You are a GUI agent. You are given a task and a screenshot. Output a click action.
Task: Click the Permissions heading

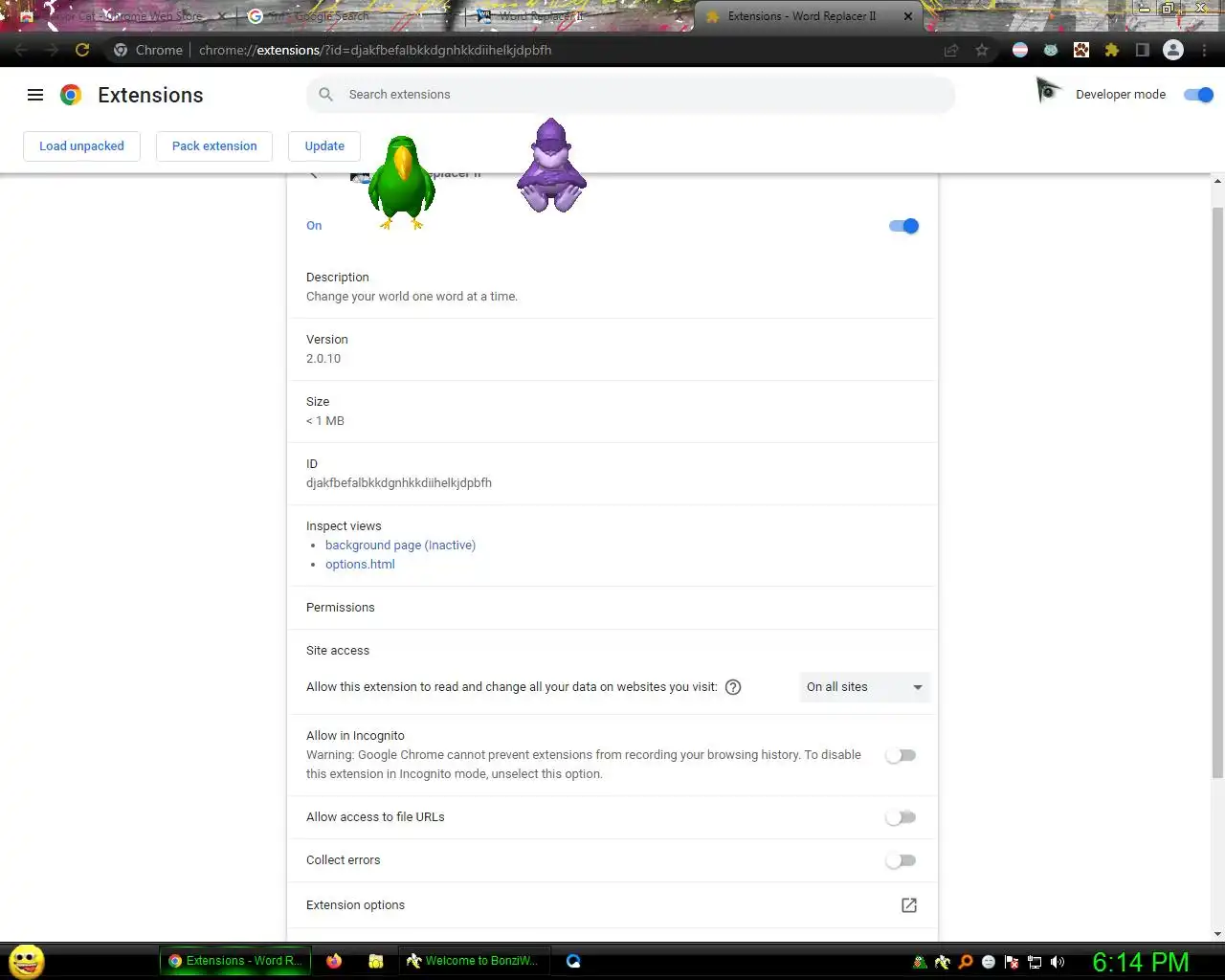coord(341,608)
